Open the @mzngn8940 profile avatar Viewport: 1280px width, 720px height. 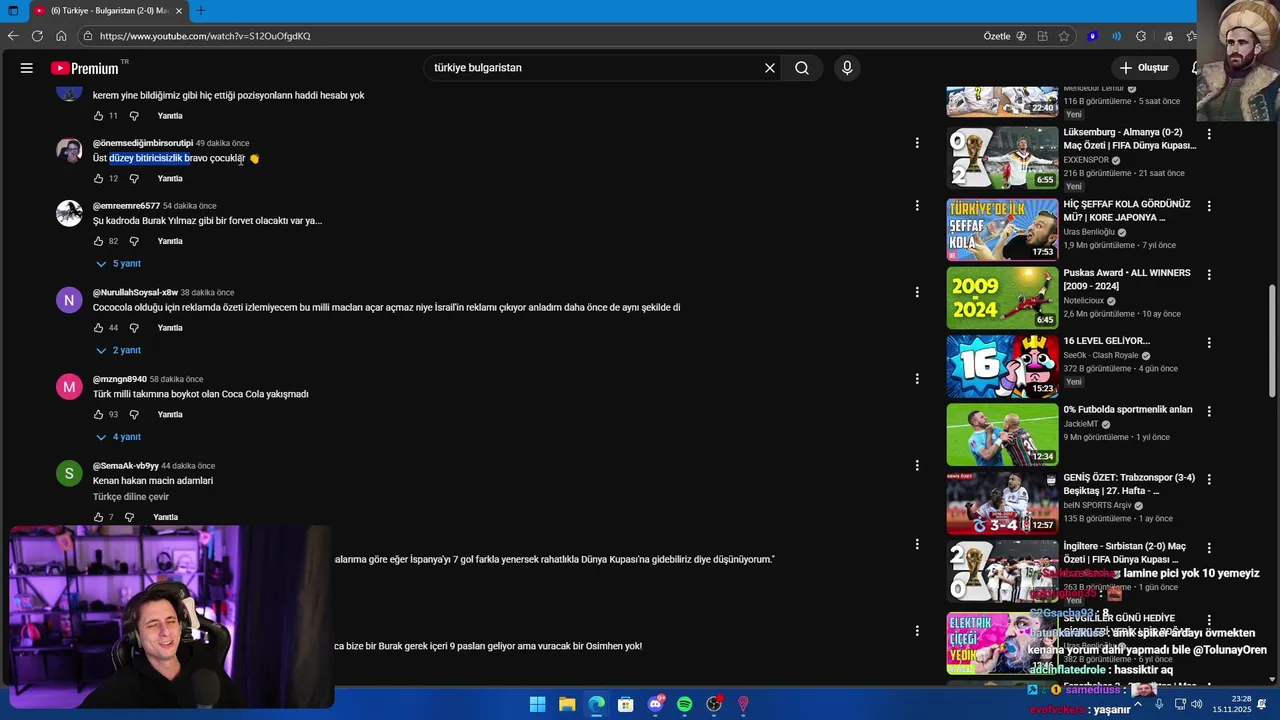pyautogui.click(x=69, y=387)
